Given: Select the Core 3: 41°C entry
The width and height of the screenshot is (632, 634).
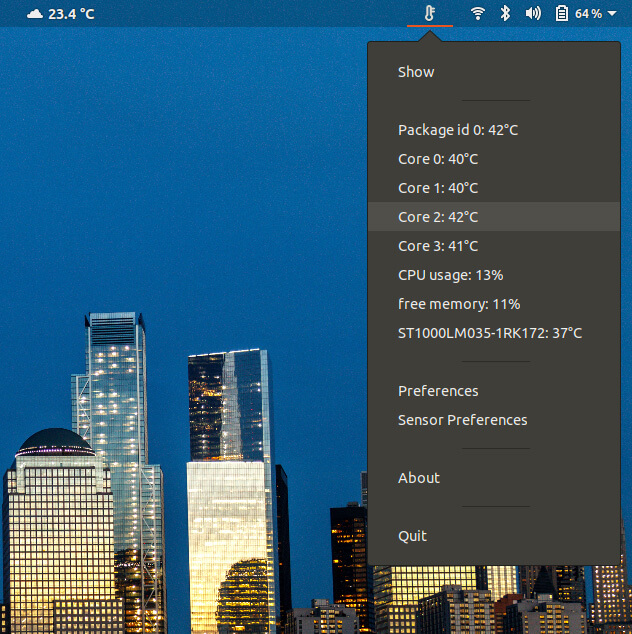Looking at the screenshot, I should pos(494,246).
